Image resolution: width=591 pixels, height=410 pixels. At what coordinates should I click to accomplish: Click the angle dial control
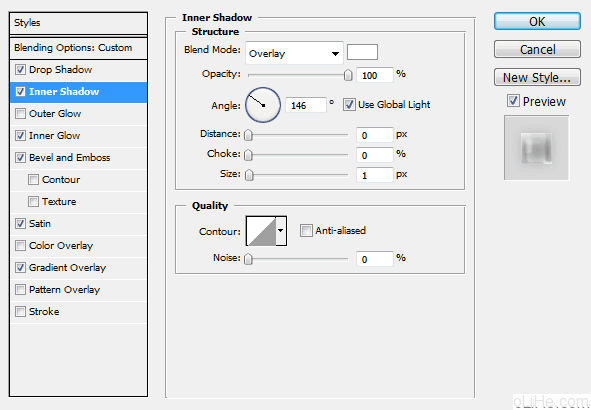pyautogui.click(x=263, y=105)
